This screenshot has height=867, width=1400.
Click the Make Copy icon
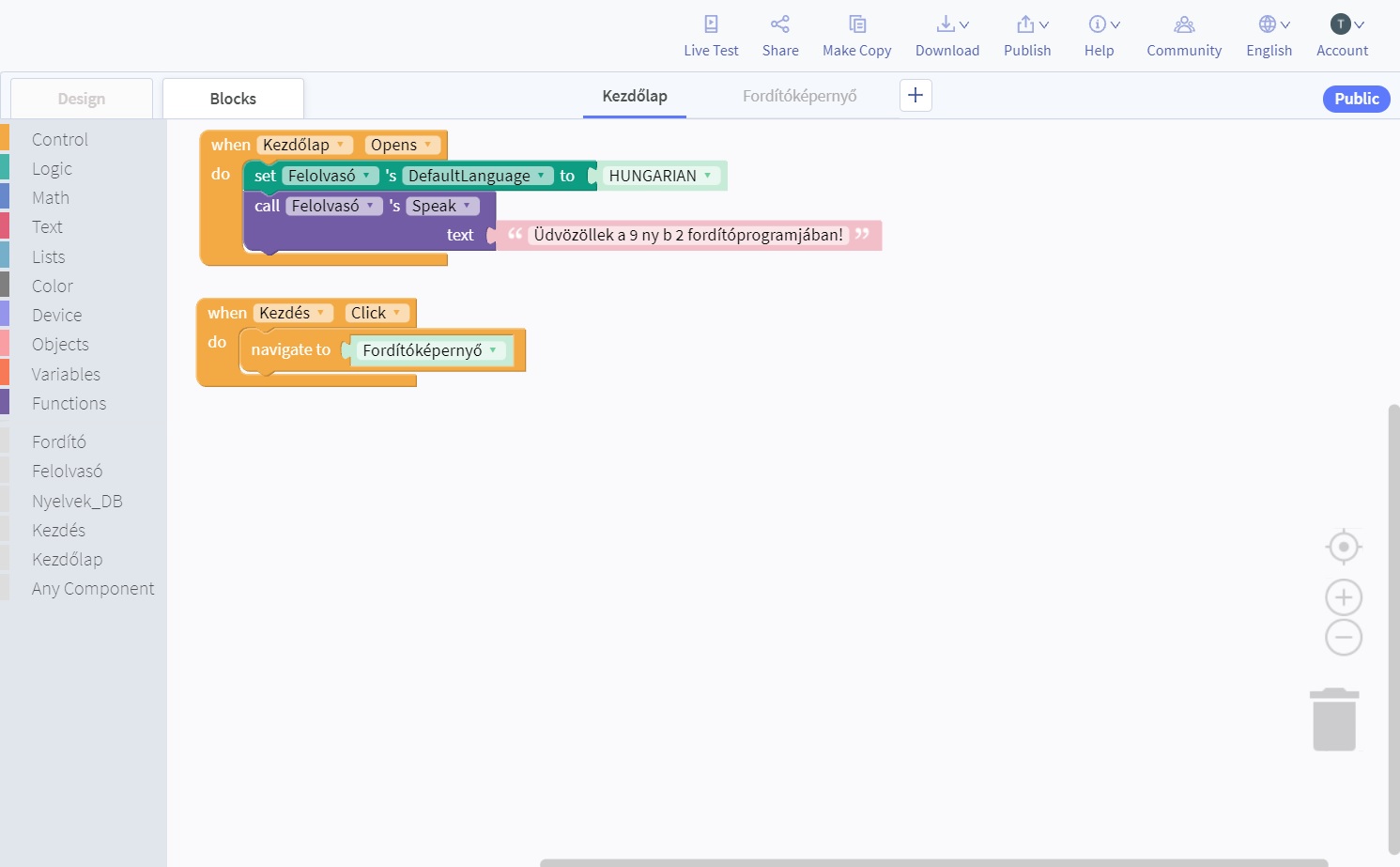856,24
